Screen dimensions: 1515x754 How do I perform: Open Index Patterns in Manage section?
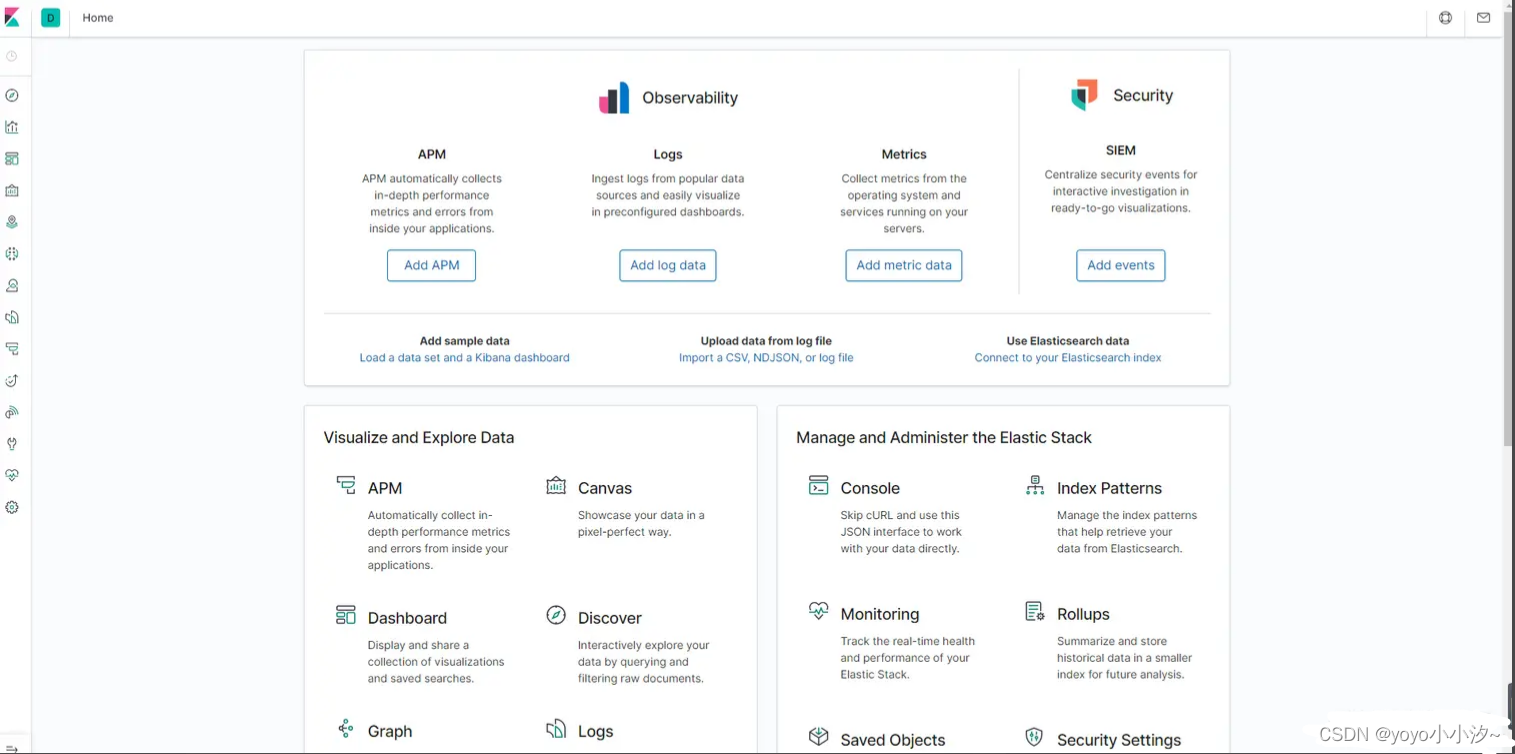pos(1109,488)
